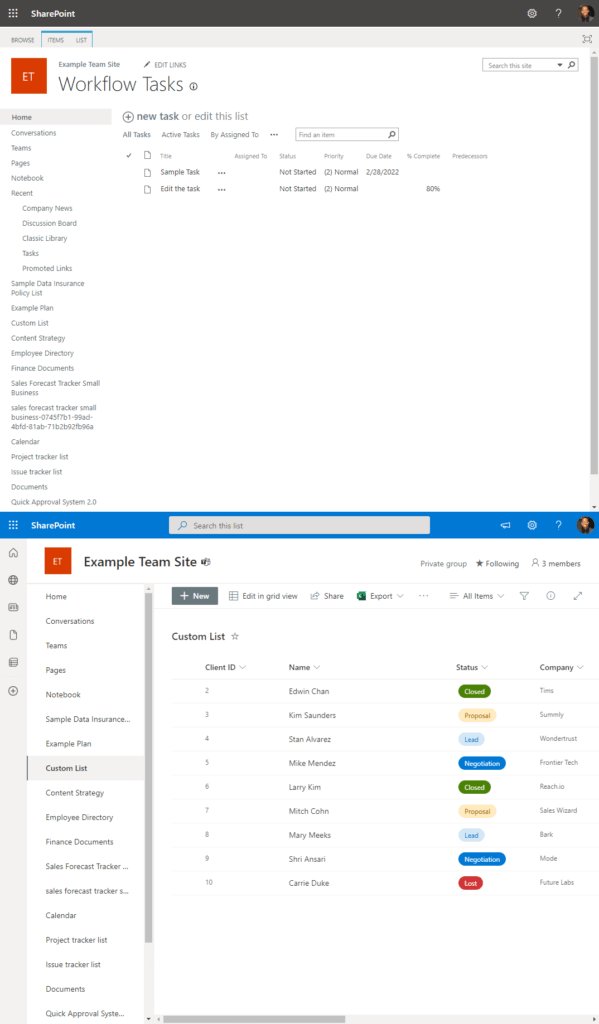Open command bar overflow ellipsis

(423, 596)
